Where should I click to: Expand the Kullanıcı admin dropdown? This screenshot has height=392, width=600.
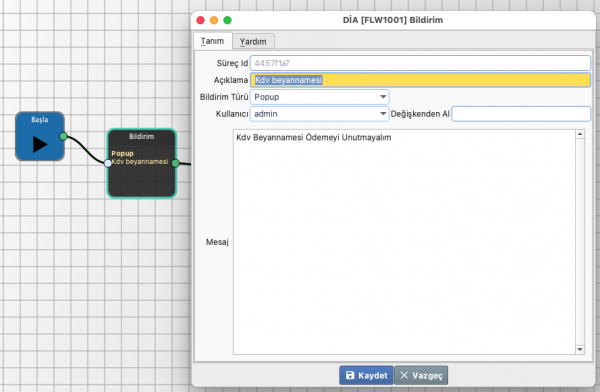click(x=320, y=114)
